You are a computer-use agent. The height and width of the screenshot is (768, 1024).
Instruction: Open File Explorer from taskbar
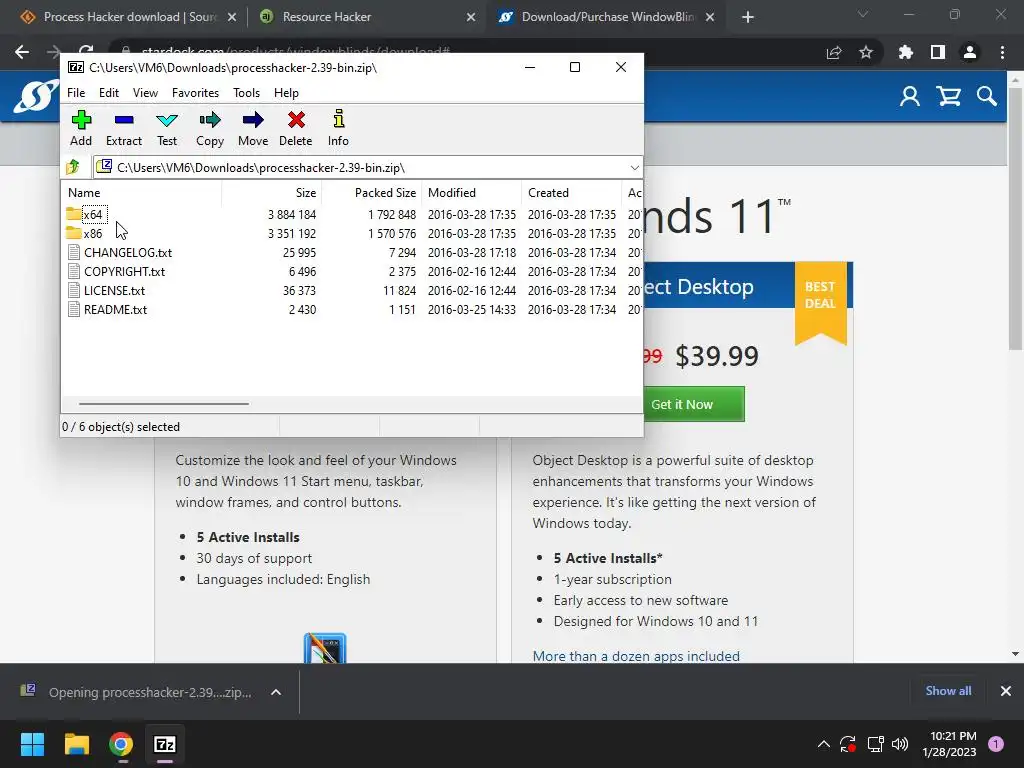[x=76, y=744]
